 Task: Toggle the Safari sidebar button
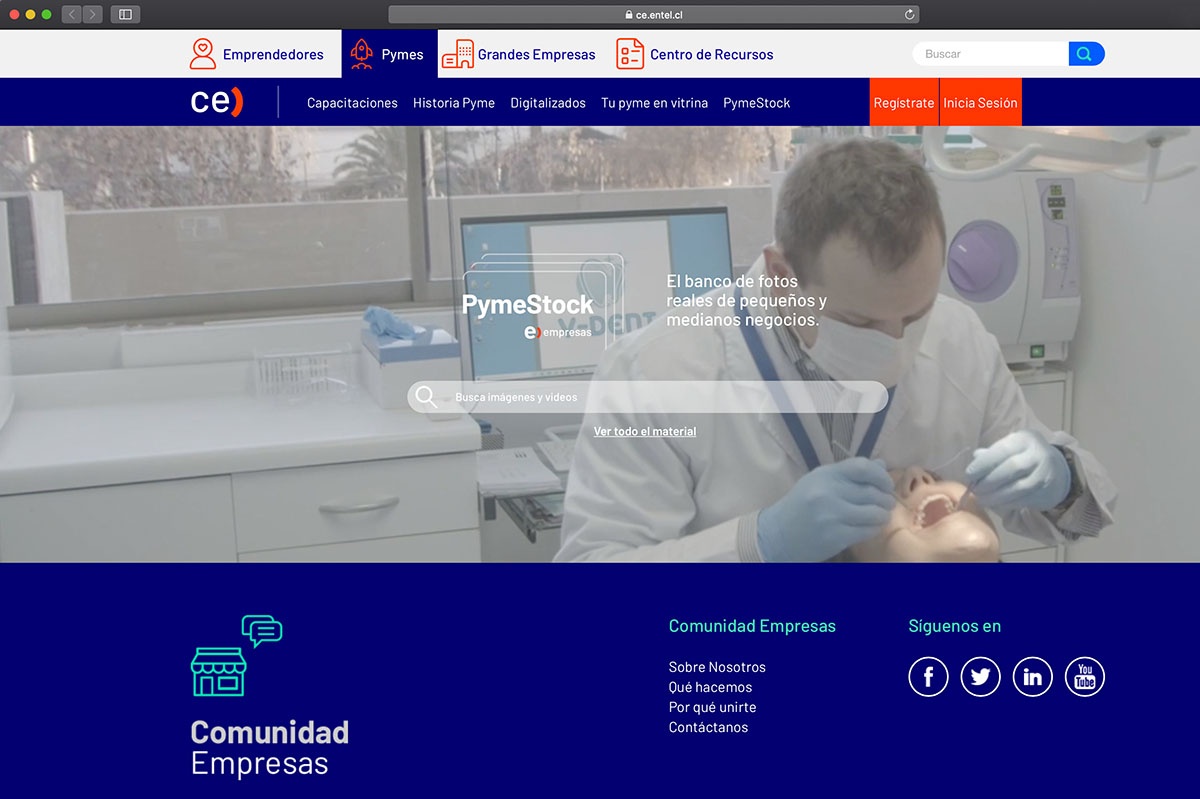(126, 14)
